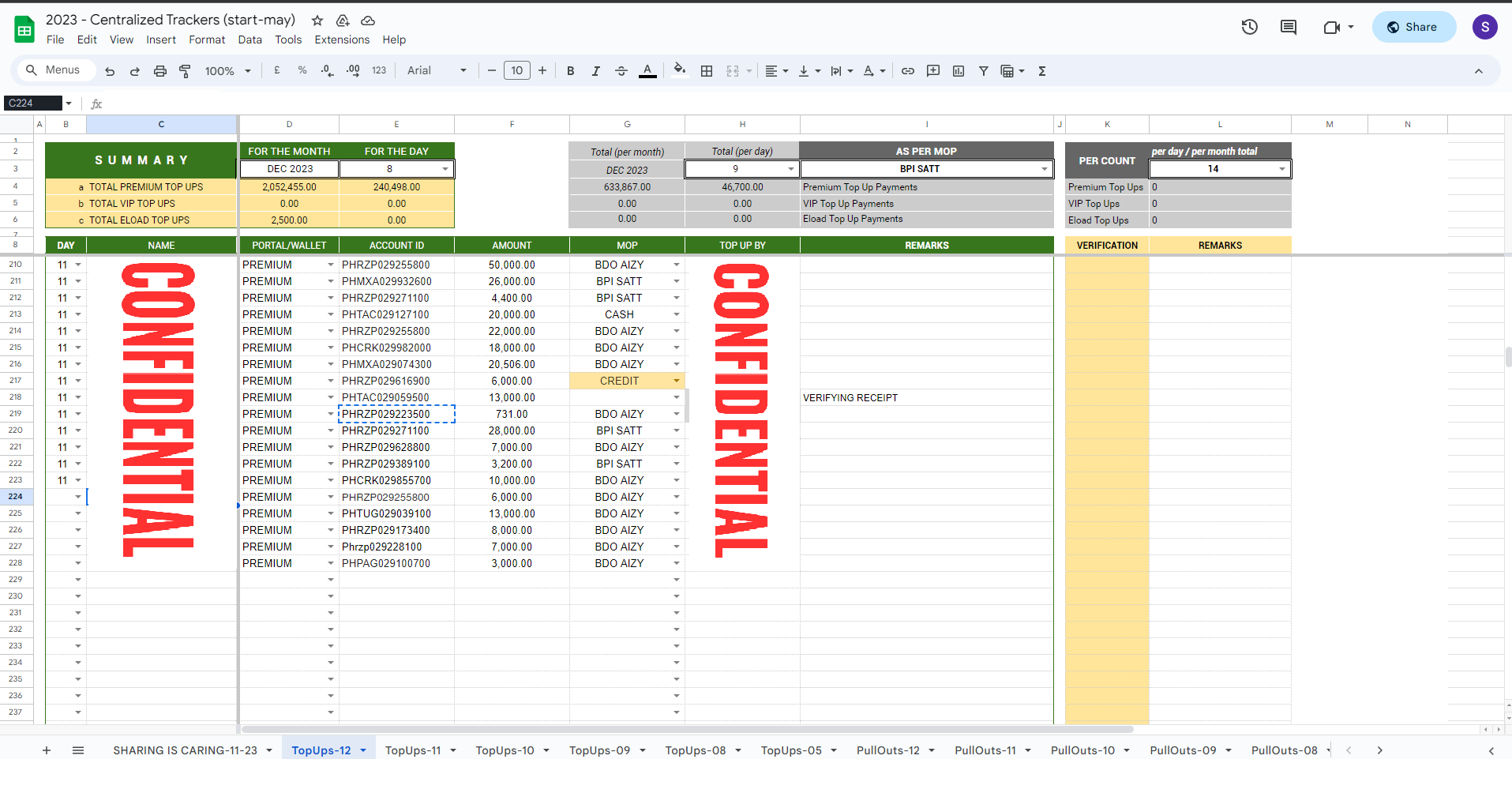Click the decrease decimal places icon
The width and height of the screenshot is (1512, 808).
[x=328, y=70]
